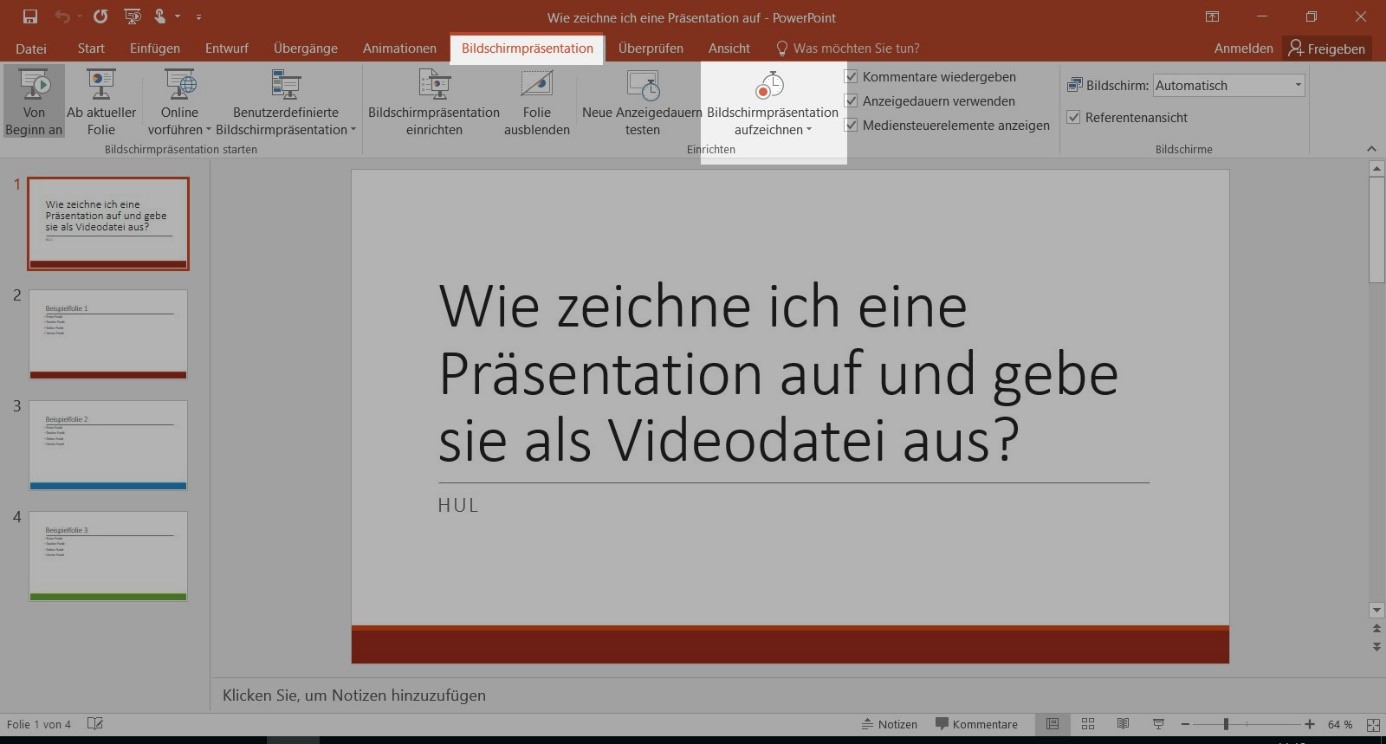Screen dimensions: 1386x744
Task: Click the Freigeben button
Action: coord(1326,48)
